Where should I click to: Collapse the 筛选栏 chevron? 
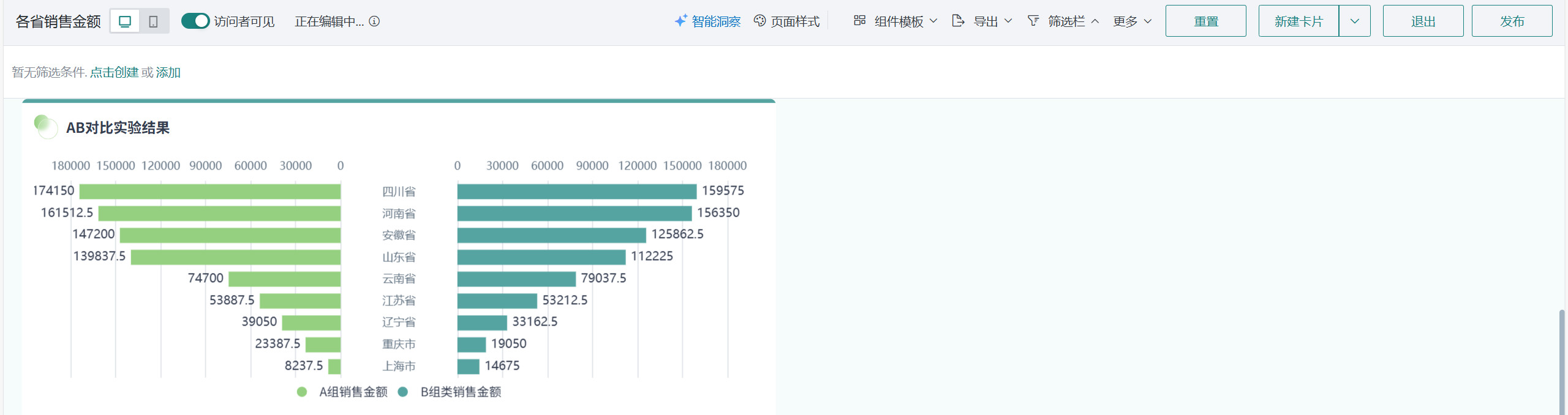click(x=1095, y=21)
